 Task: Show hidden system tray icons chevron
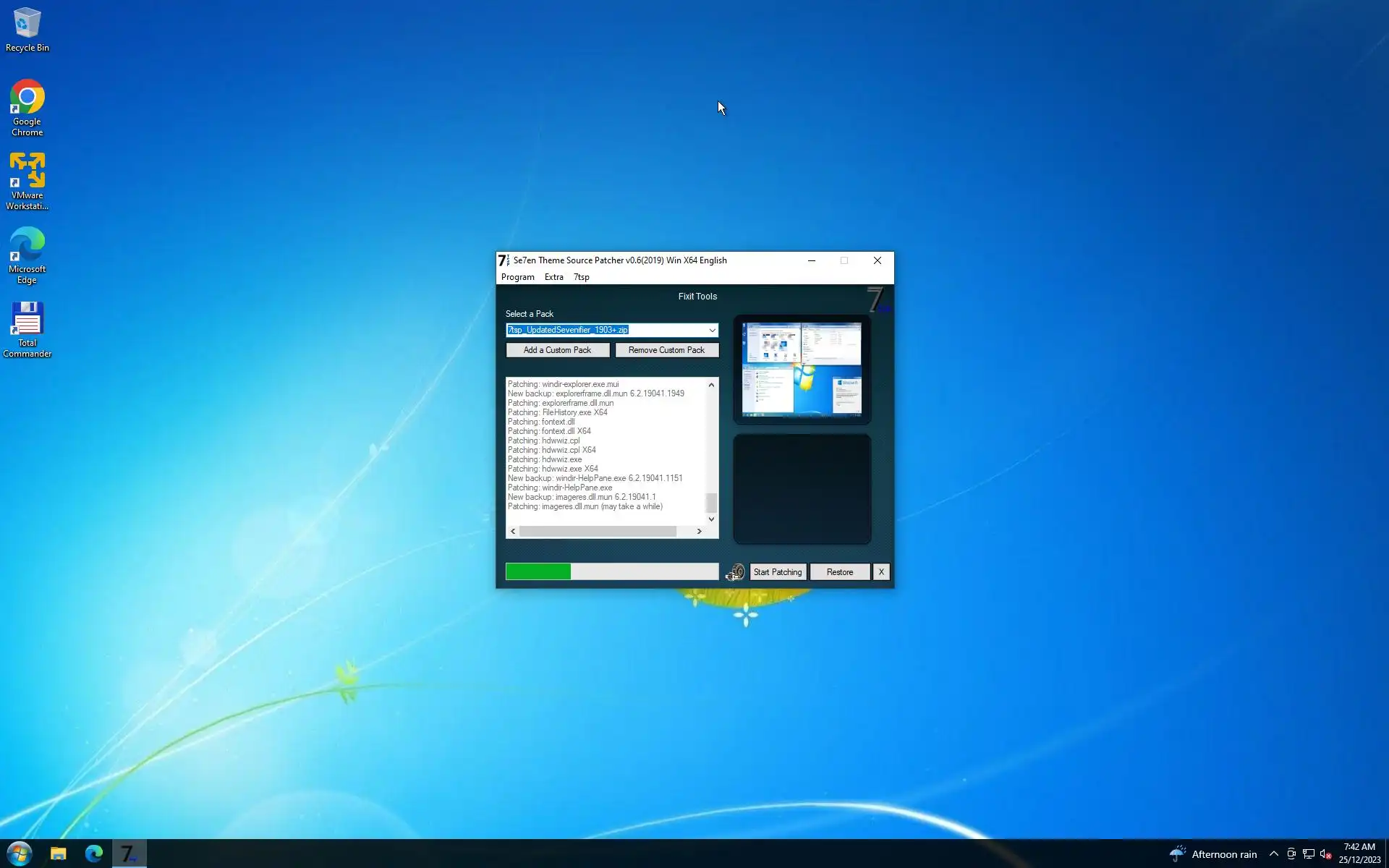1273,854
